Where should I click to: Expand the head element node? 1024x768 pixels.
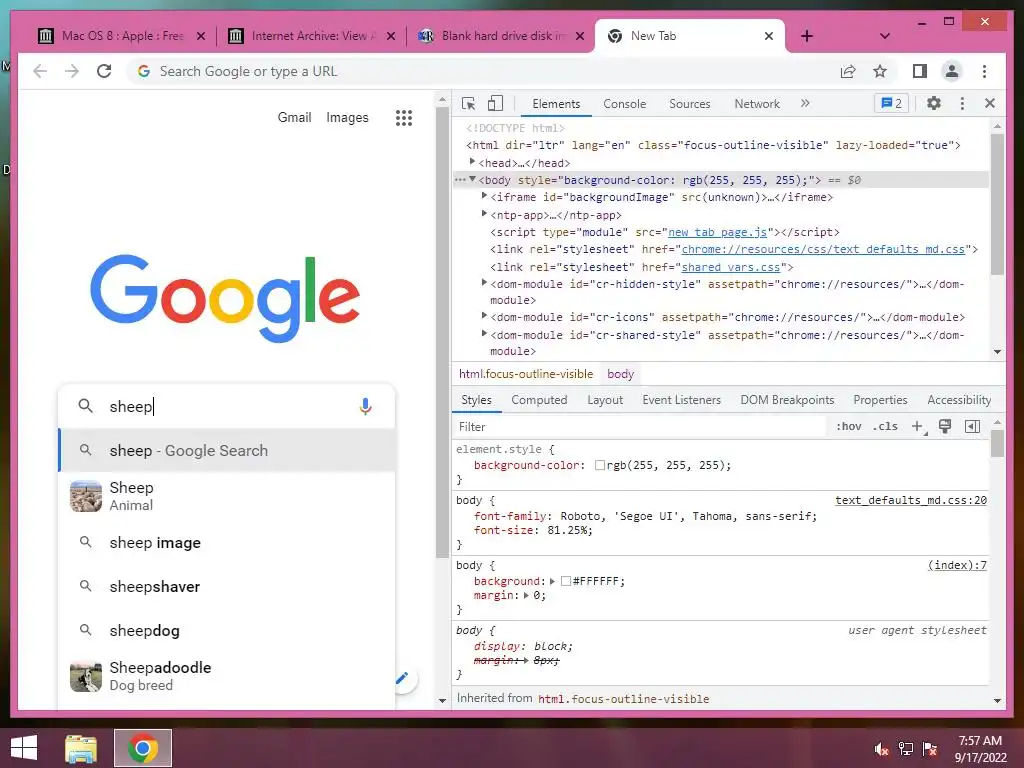(x=472, y=161)
